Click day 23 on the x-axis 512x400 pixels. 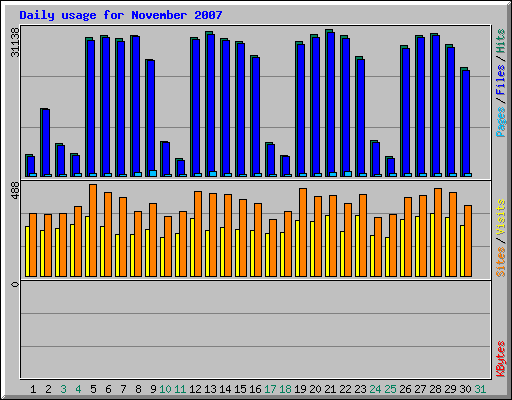[x=360, y=389]
